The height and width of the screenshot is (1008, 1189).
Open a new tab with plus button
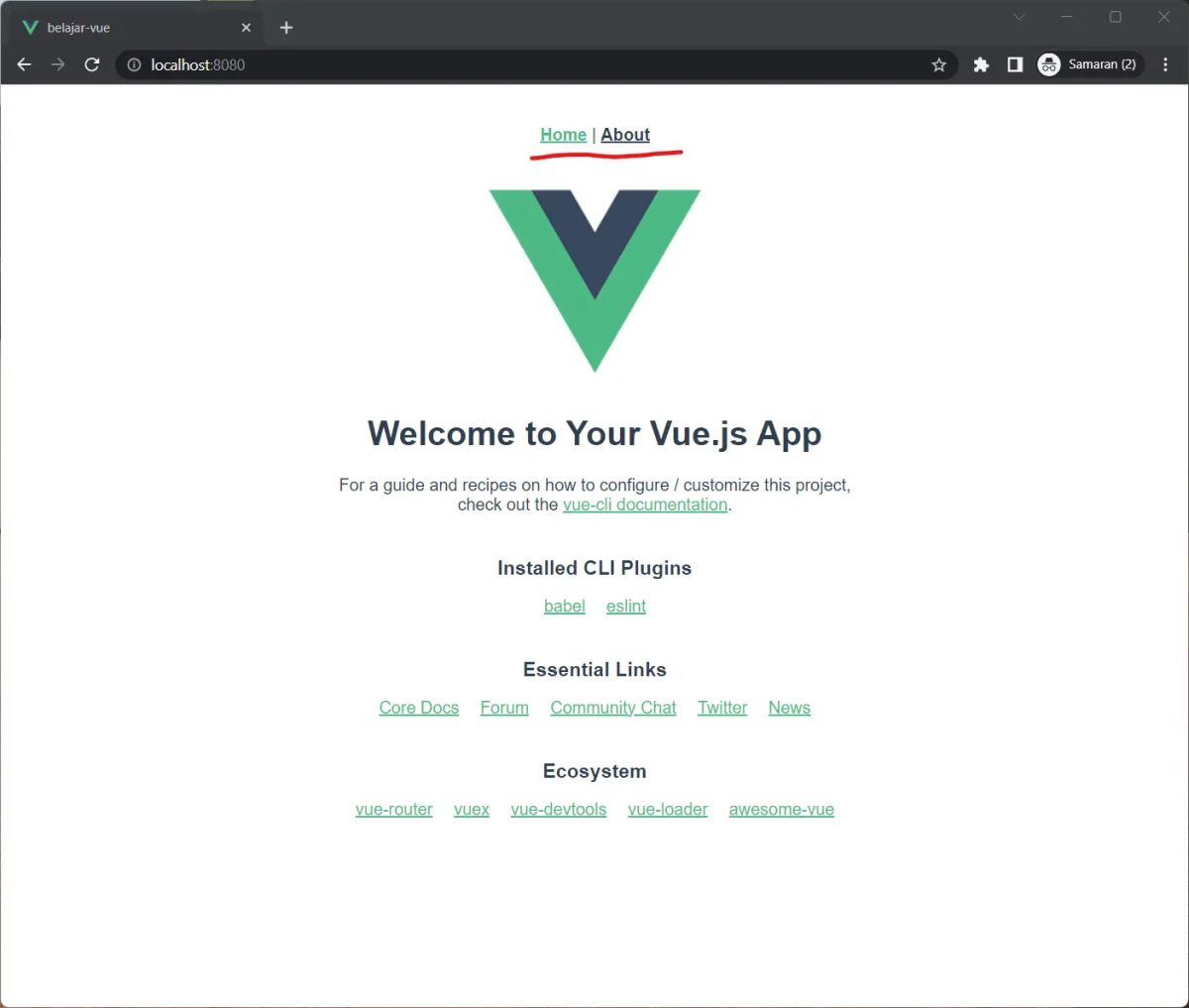(286, 28)
